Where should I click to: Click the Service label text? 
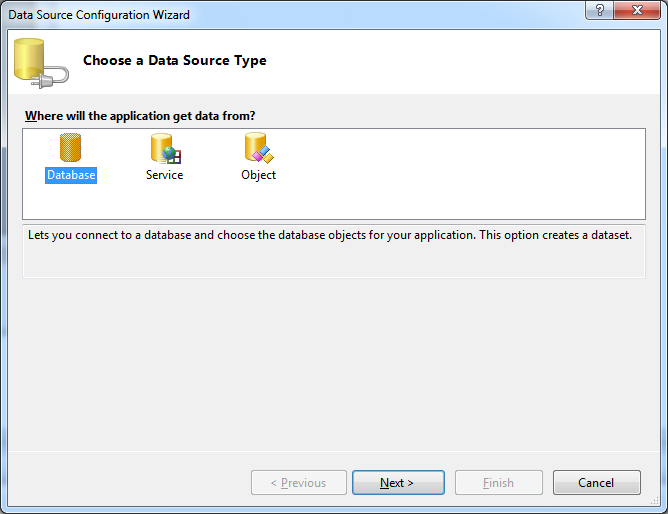click(x=164, y=175)
